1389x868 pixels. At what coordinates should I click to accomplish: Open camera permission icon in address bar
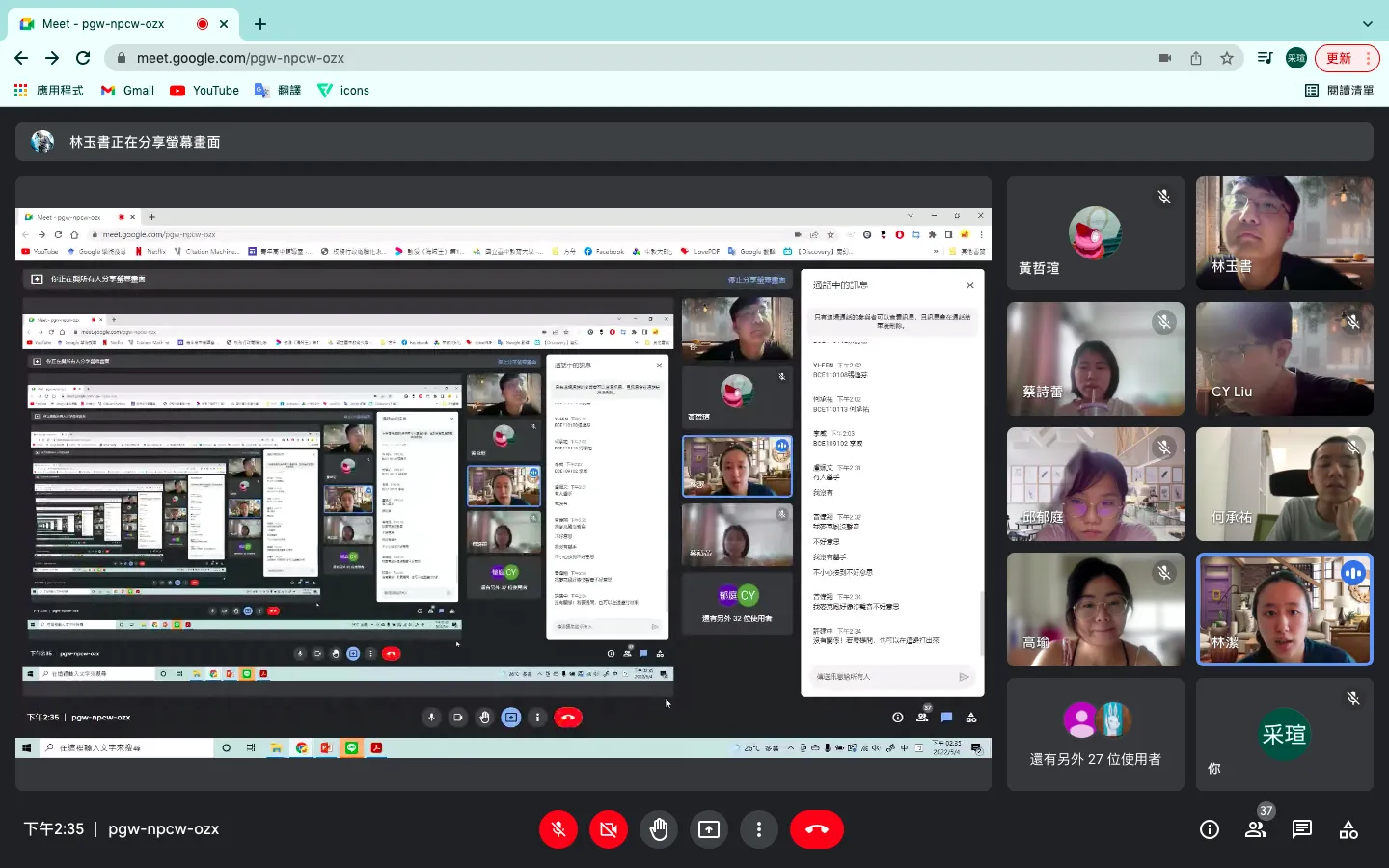coord(1165,58)
